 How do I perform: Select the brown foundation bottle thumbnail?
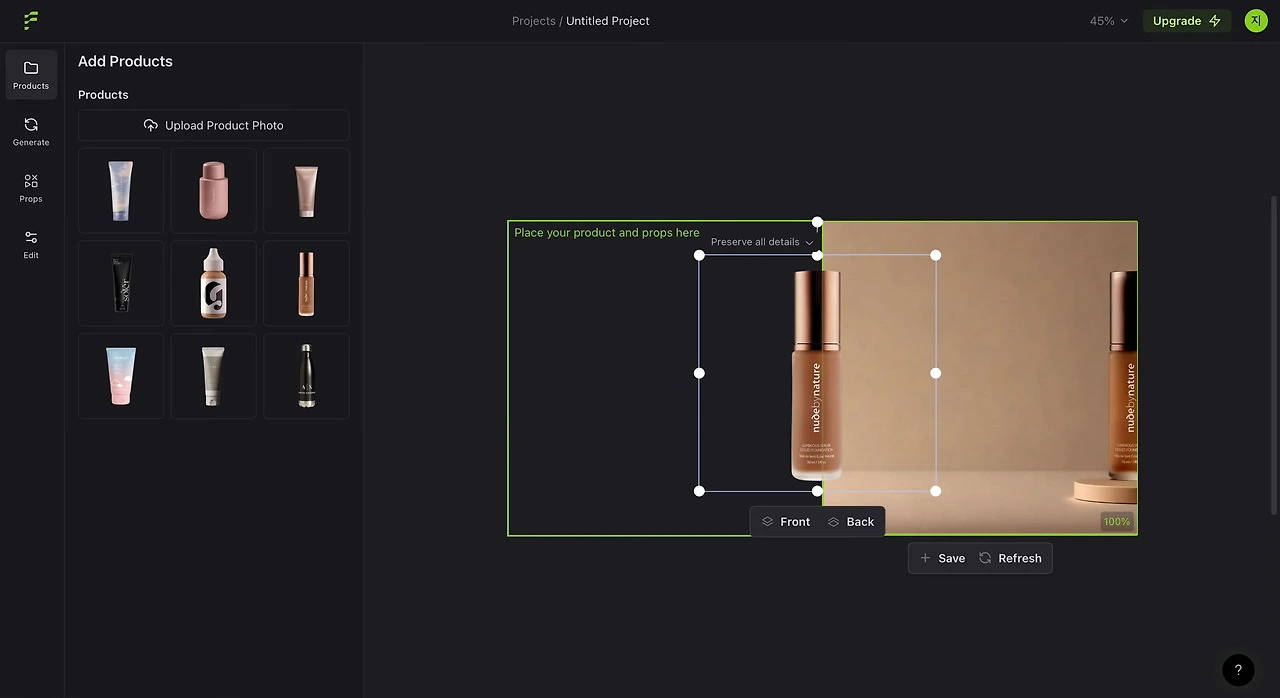[x=306, y=283]
